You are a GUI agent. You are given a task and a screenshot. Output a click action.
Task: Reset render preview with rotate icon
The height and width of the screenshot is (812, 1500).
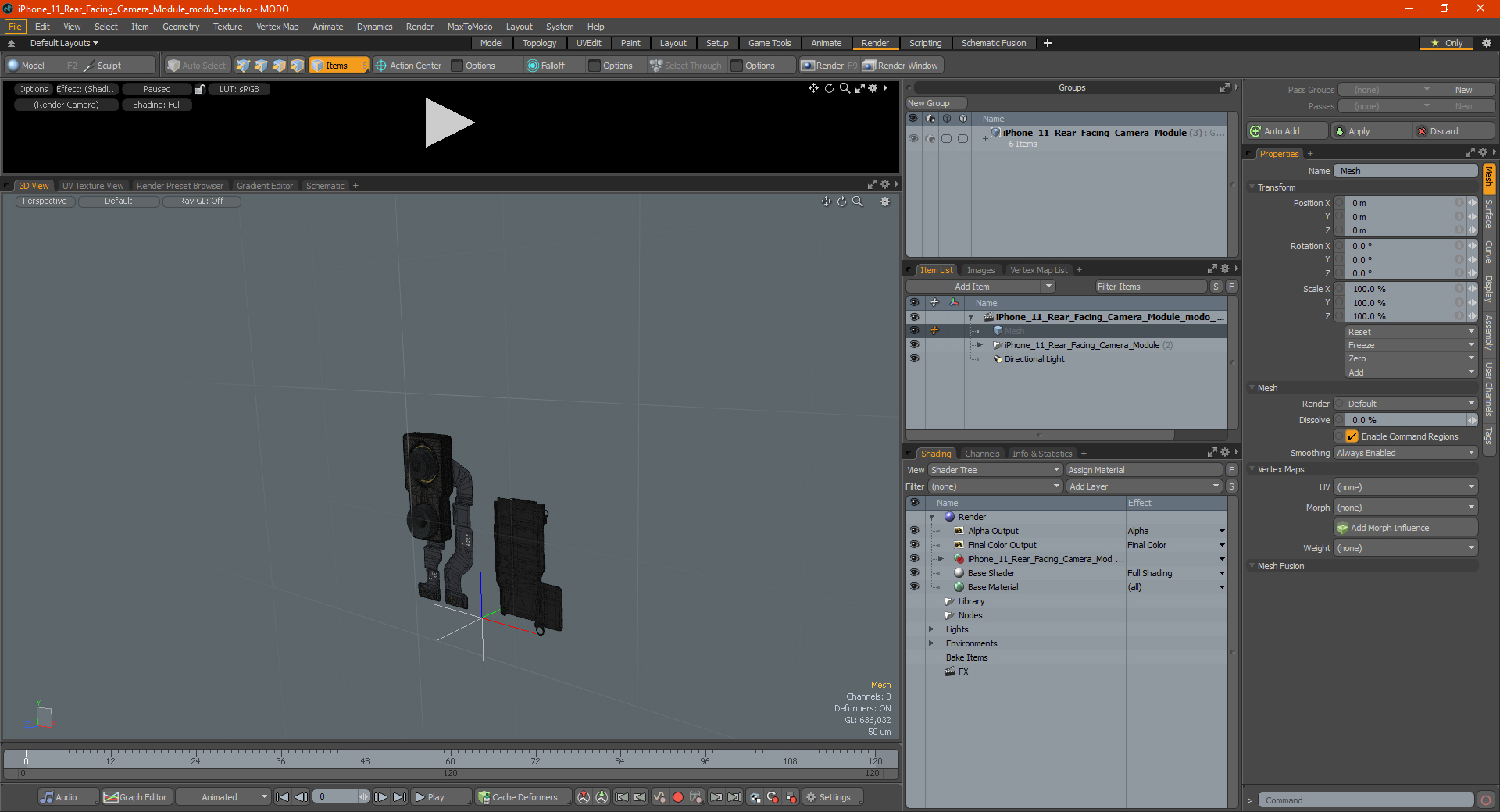point(829,88)
